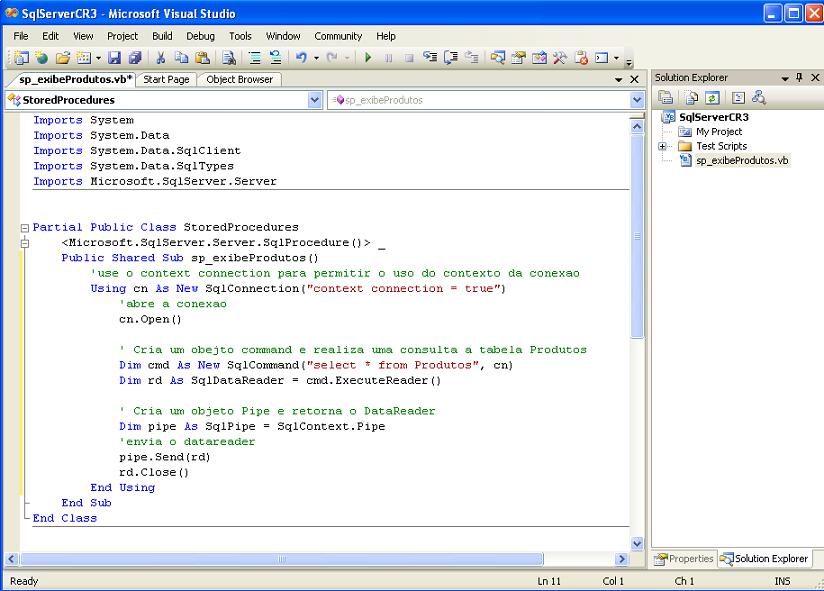Close the Solution Explorer panel
Image resolution: width=824 pixels, height=591 pixels.
point(815,77)
